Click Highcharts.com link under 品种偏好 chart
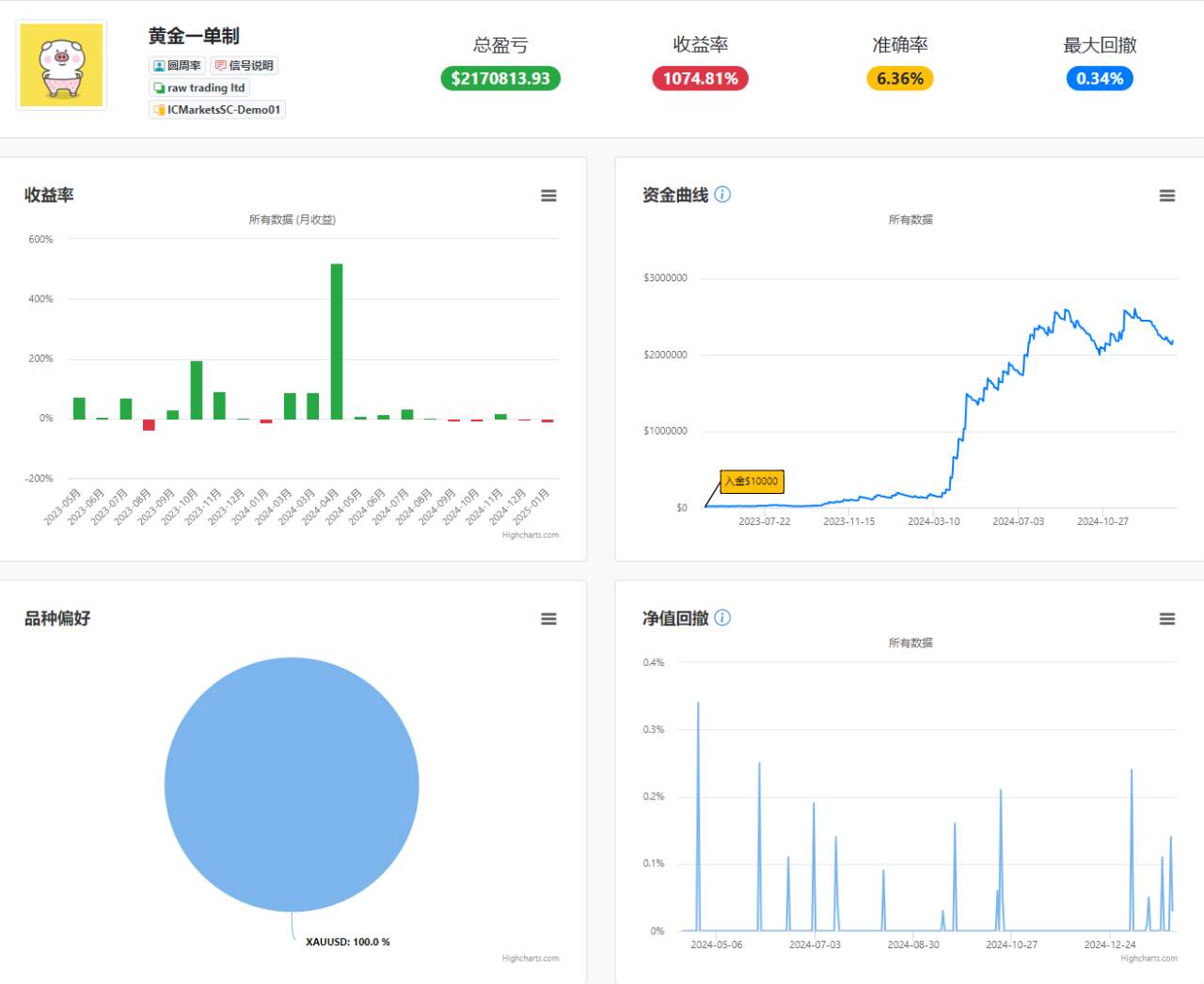The image size is (1204, 984). [x=531, y=959]
